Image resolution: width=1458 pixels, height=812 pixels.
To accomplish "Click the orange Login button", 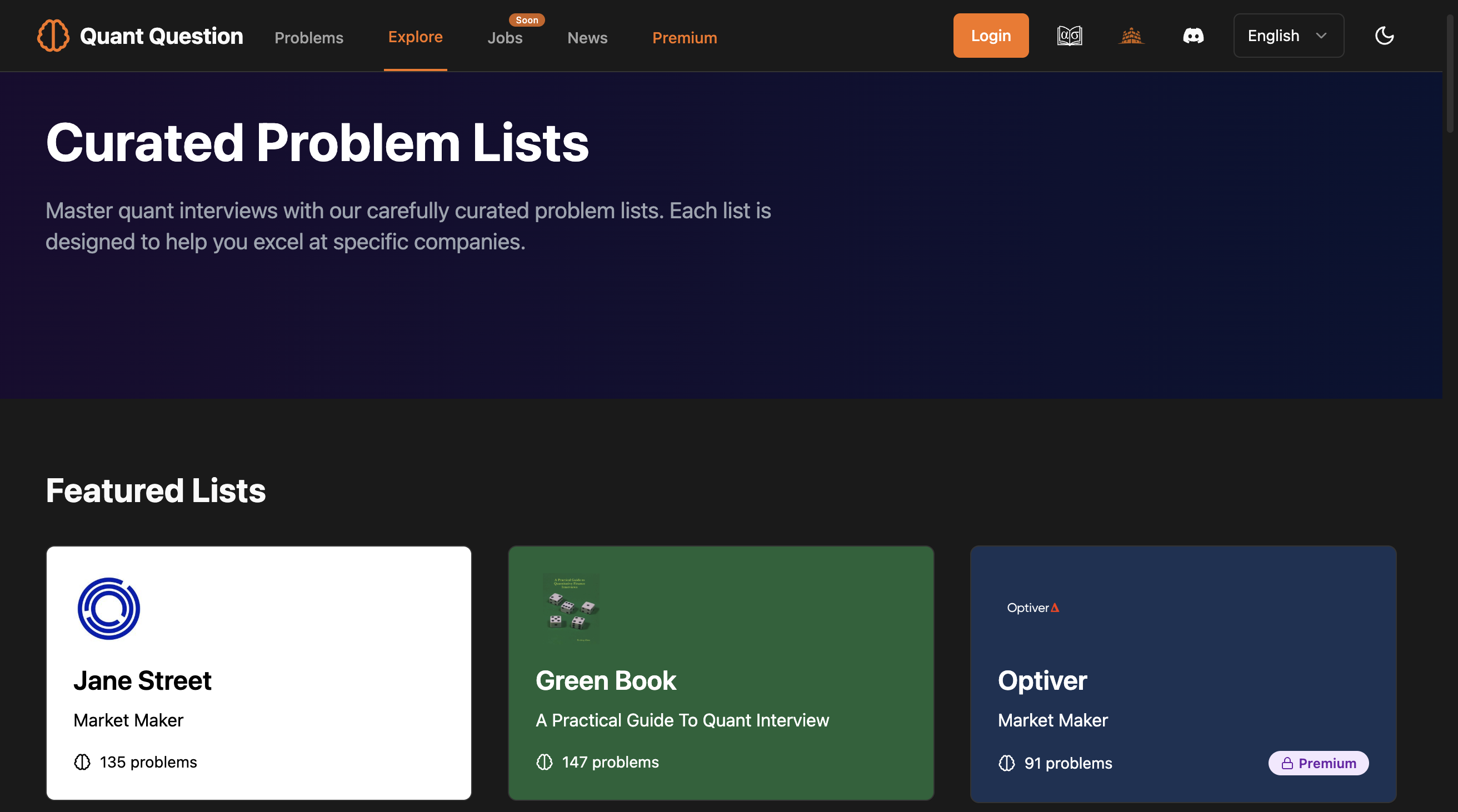I will (x=990, y=36).
